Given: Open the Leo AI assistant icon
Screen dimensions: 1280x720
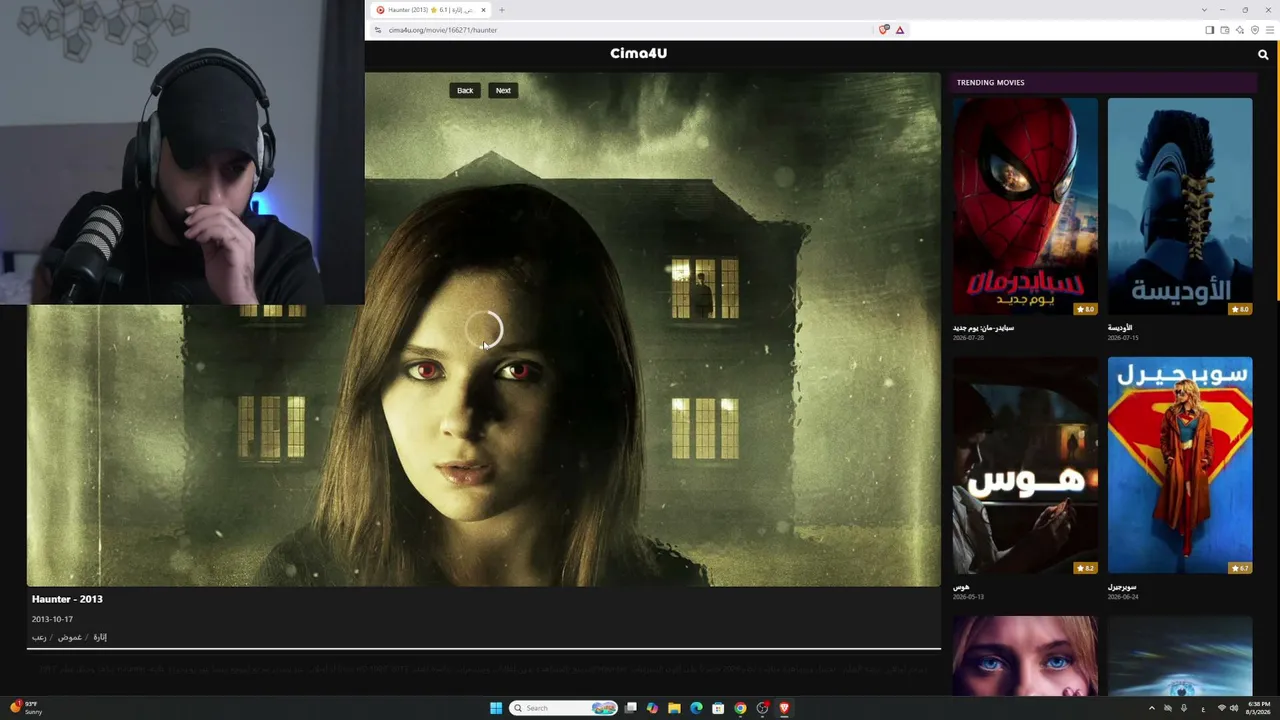Looking at the screenshot, I should [x=1240, y=30].
